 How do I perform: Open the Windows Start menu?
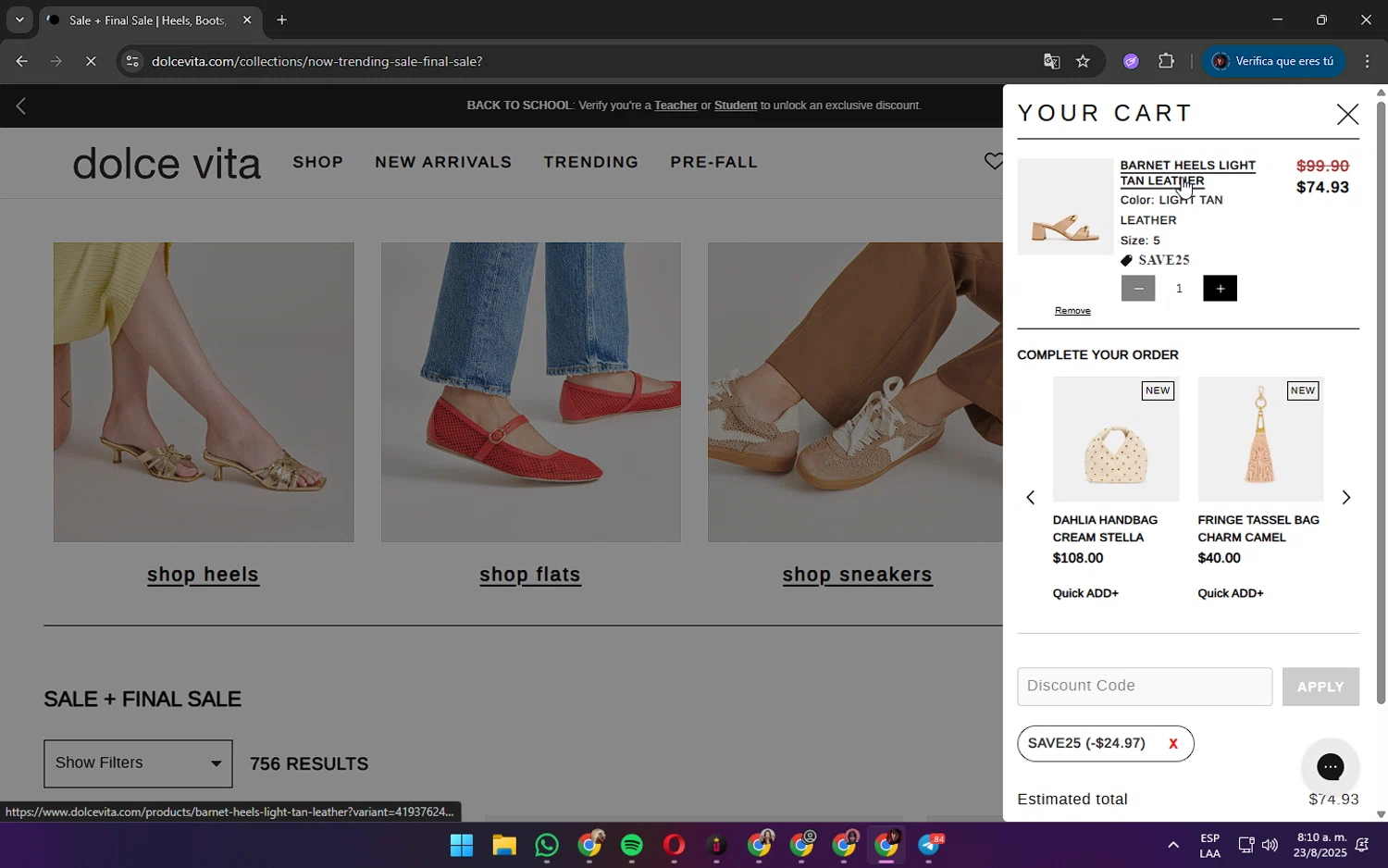point(461,845)
